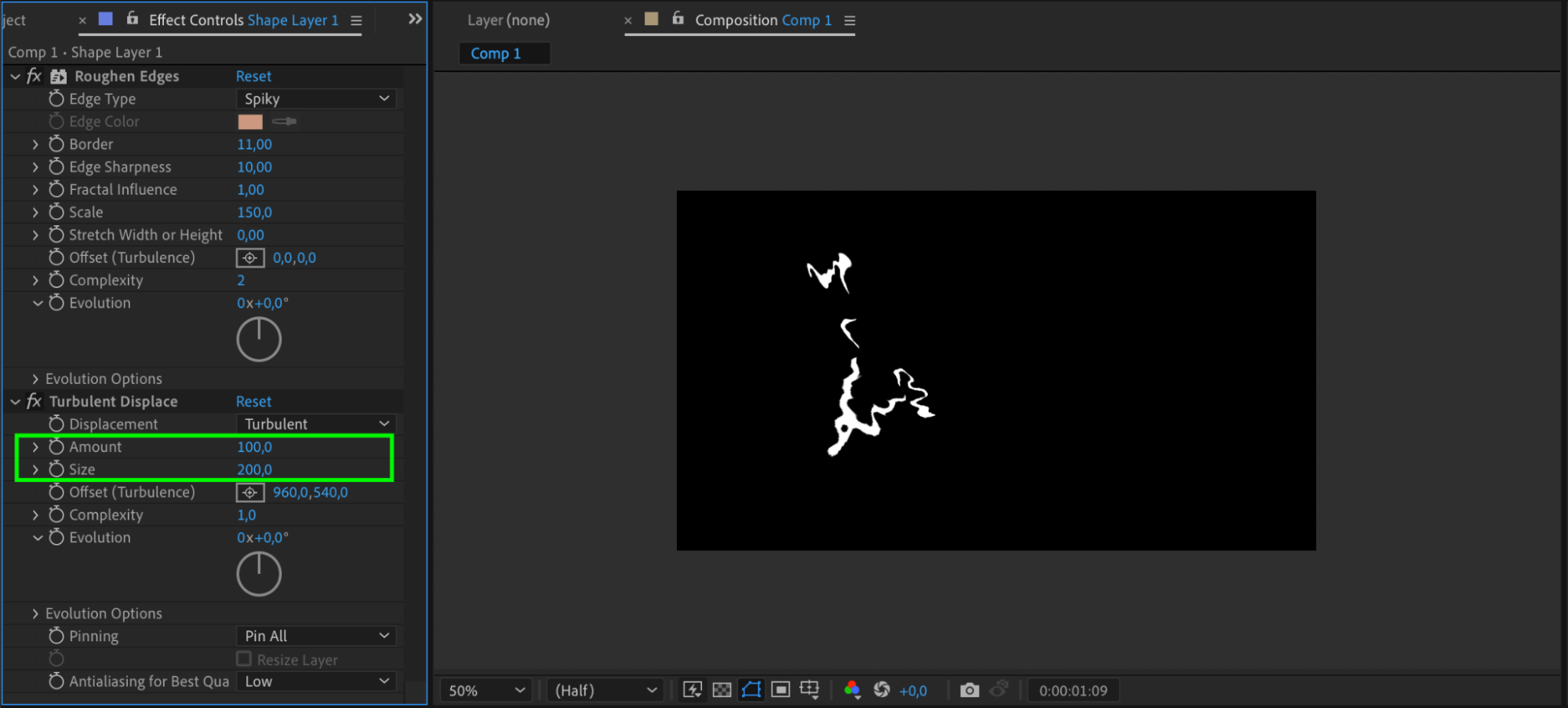This screenshot has width=1568, height=708.
Task: Click the Show Channel color icon
Action: 852,690
